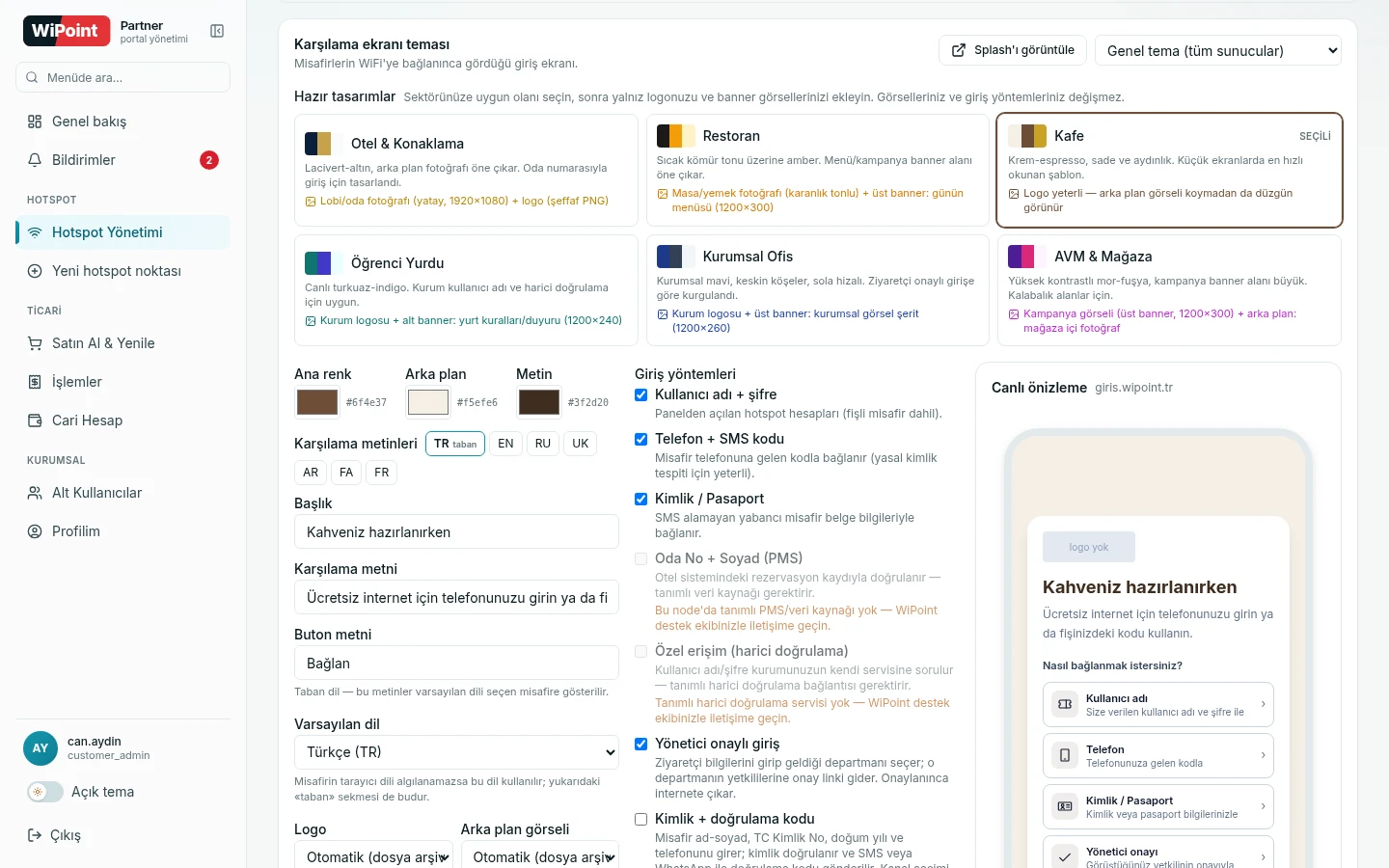Open Genel tema (tüm sunucular) dropdown
1389x868 pixels.
[x=1218, y=50]
